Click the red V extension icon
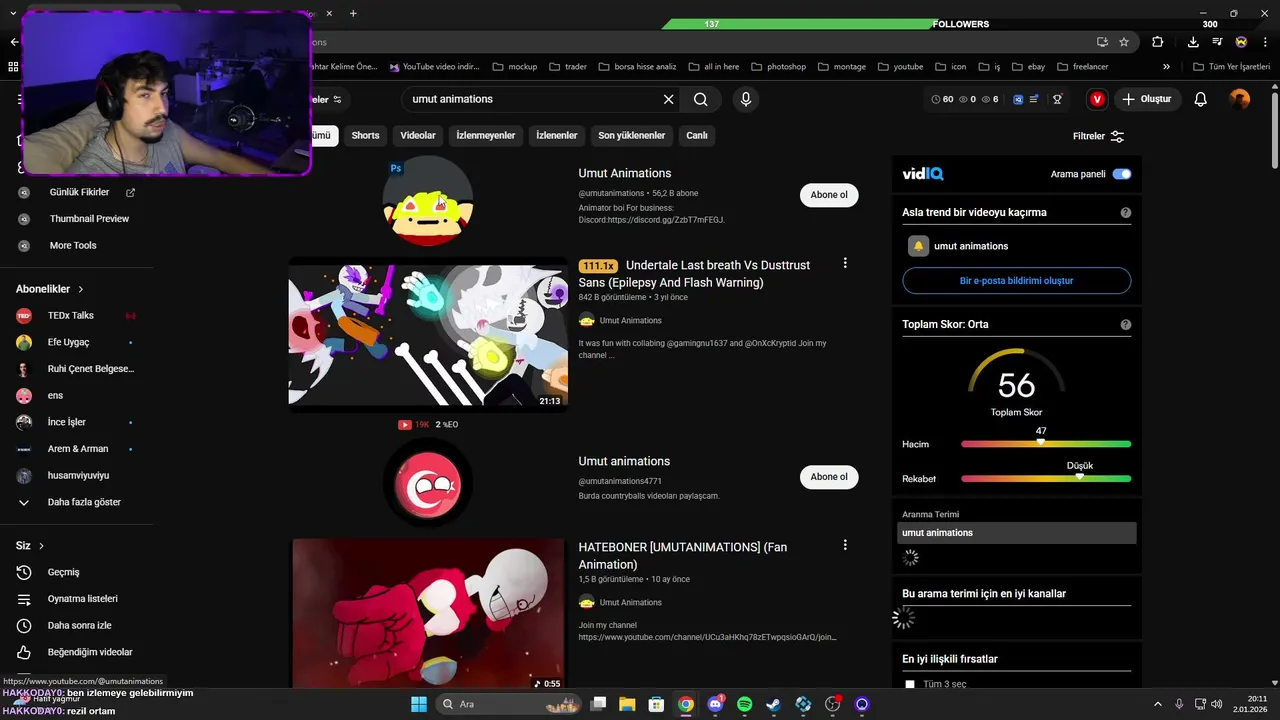 1098,99
